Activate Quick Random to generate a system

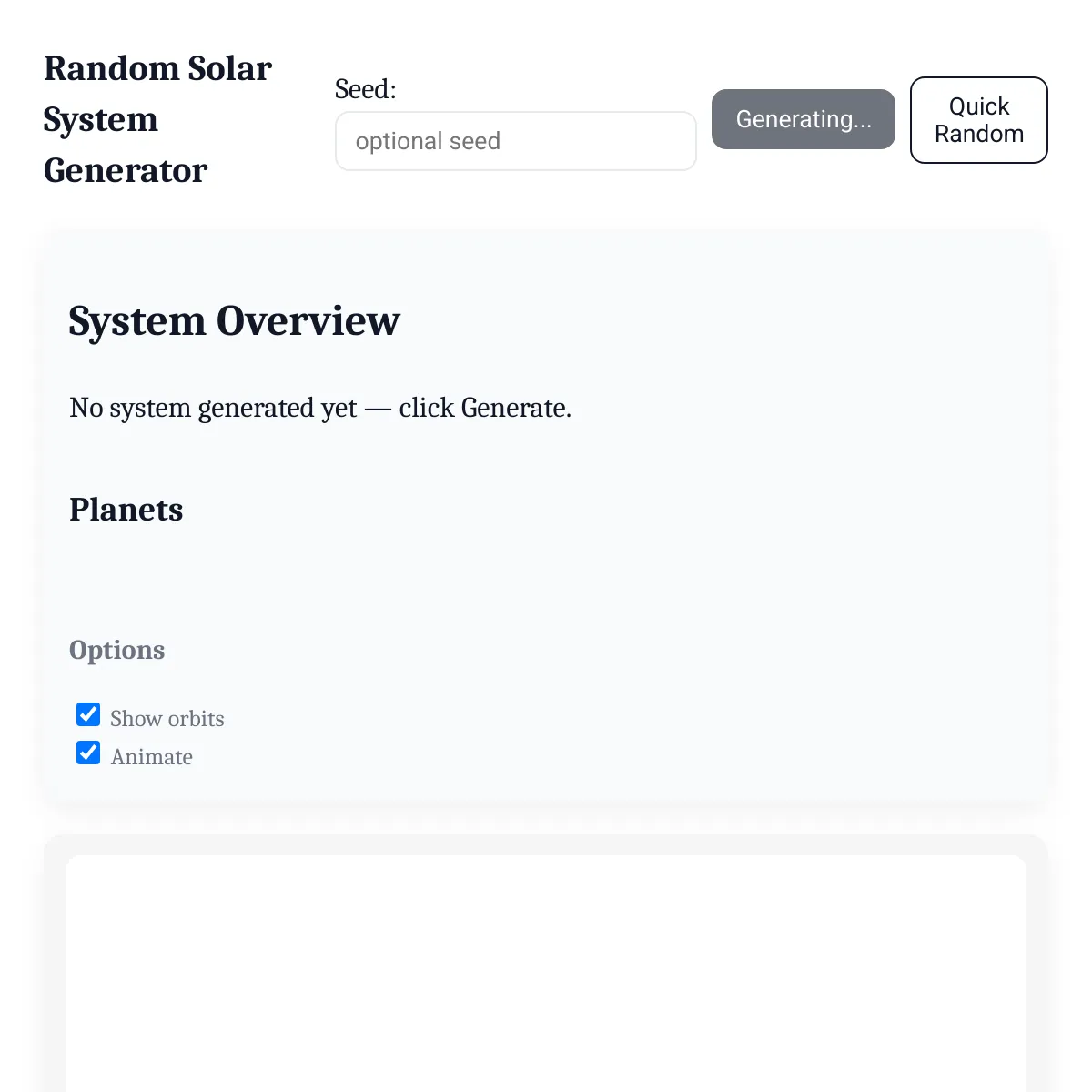978,119
